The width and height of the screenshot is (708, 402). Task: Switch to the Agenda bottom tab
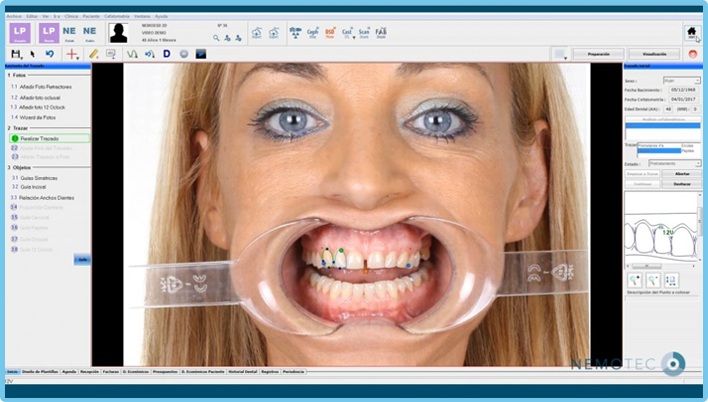(x=69, y=372)
